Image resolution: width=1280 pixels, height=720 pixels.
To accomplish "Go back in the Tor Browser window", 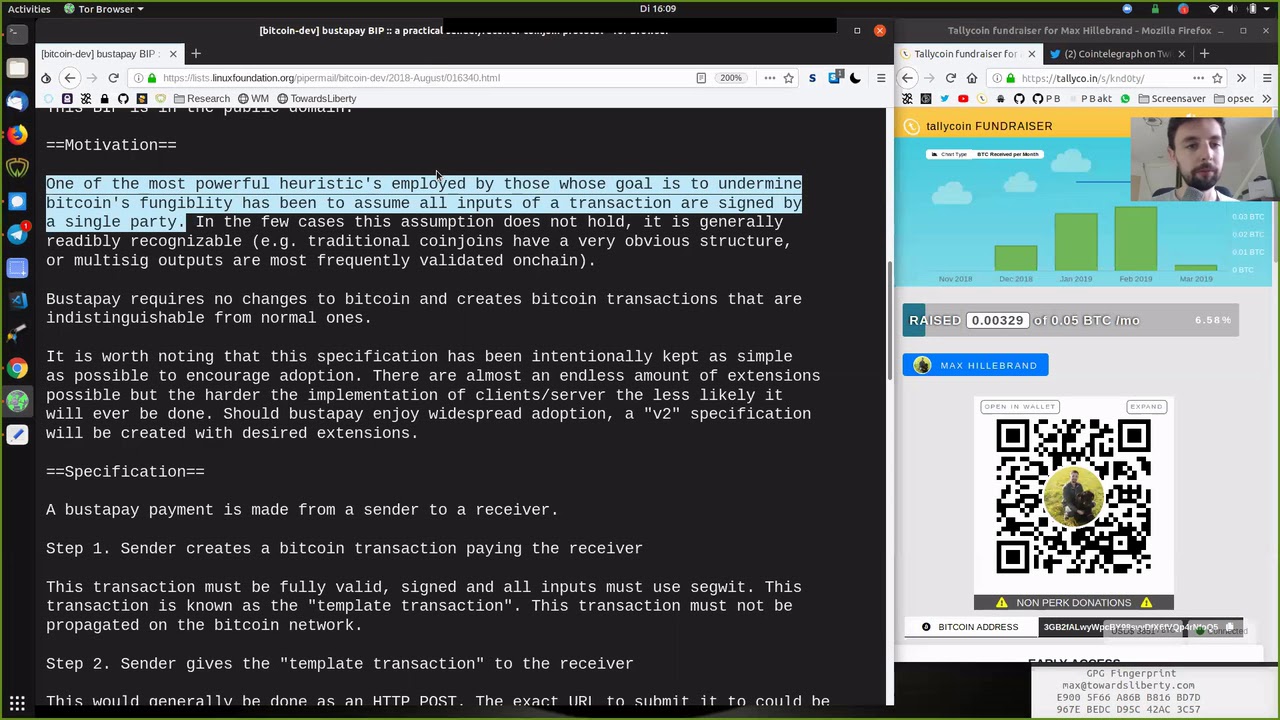I will pyautogui.click(x=69, y=78).
